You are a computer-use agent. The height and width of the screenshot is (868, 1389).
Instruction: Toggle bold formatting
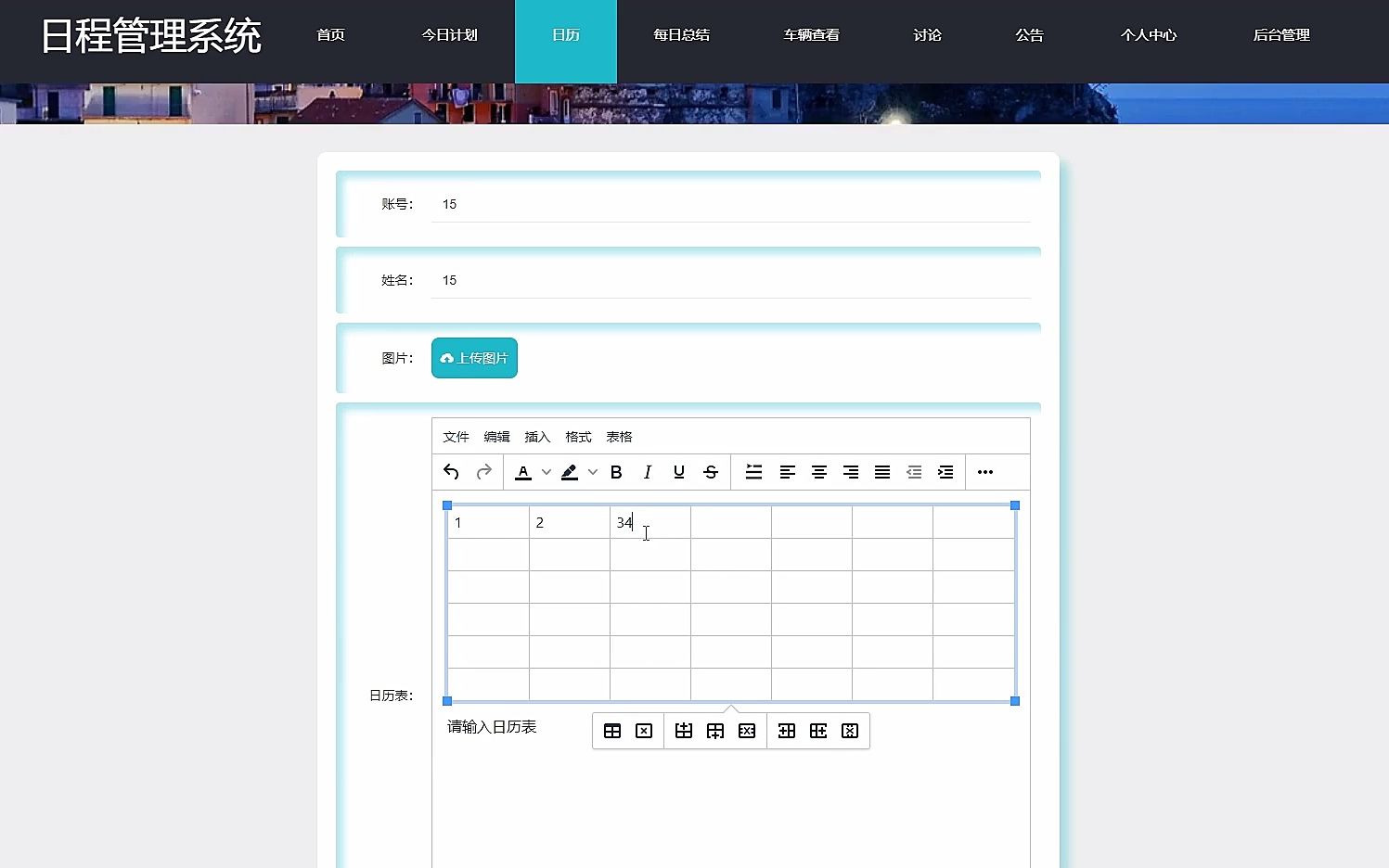616,472
